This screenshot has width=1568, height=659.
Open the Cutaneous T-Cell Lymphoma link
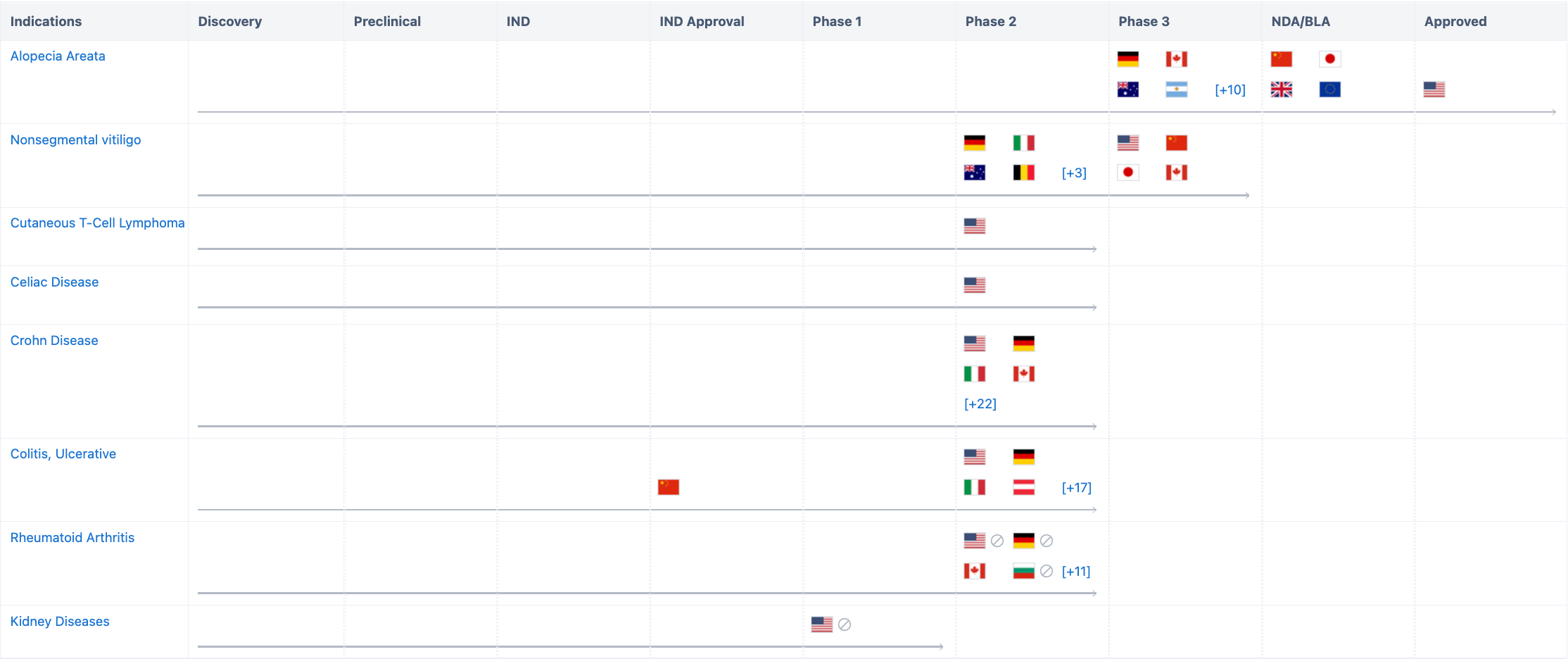point(97,223)
